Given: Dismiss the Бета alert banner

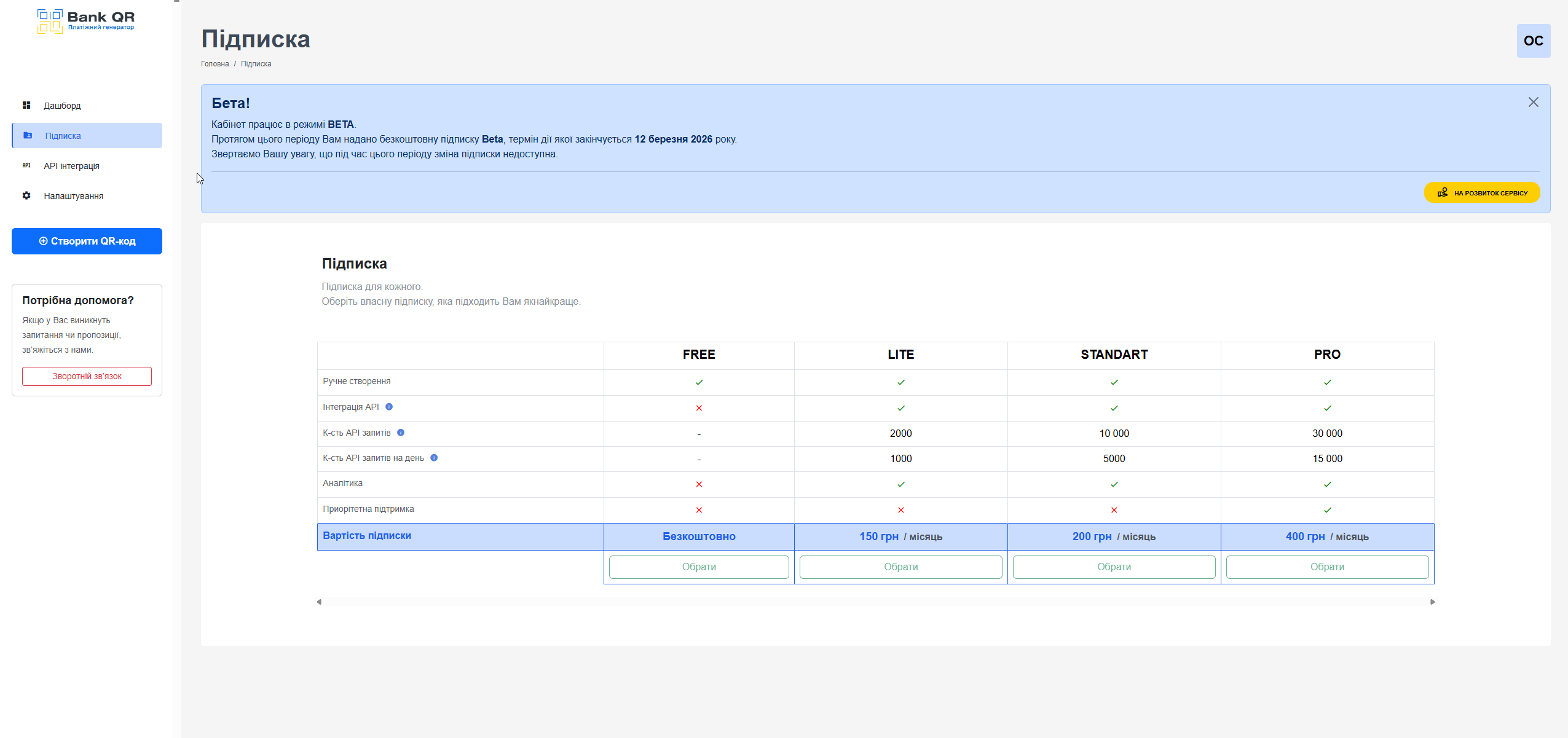Looking at the screenshot, I should click(x=1533, y=102).
